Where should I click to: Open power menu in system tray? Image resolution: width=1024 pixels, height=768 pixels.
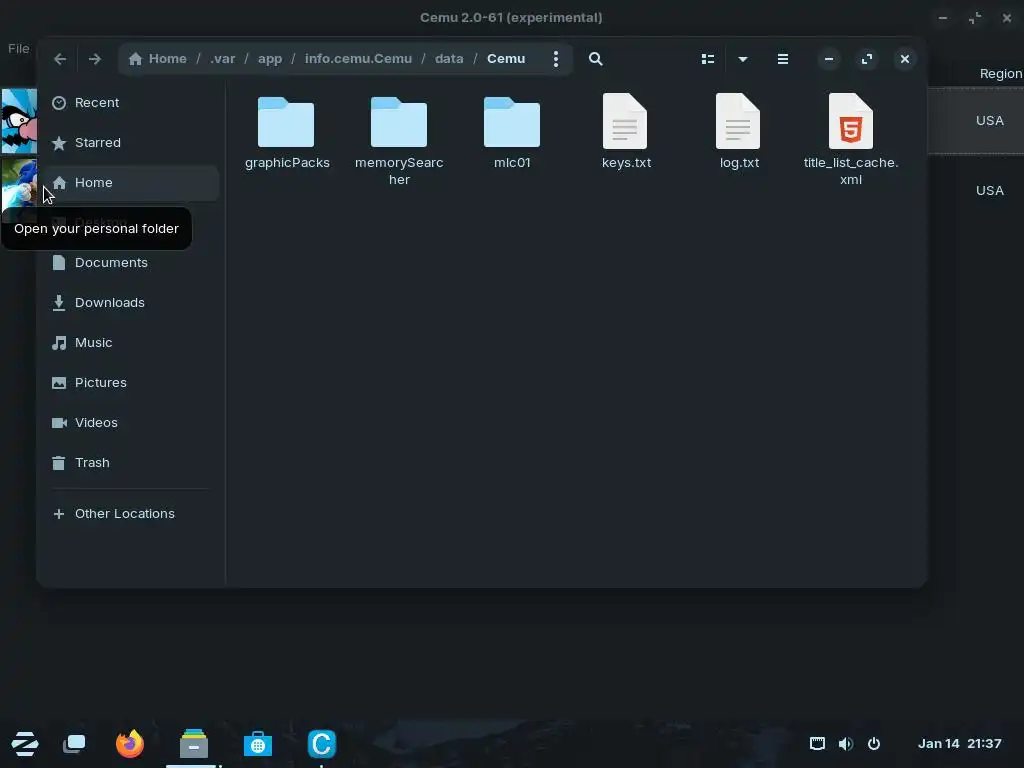pos(874,744)
